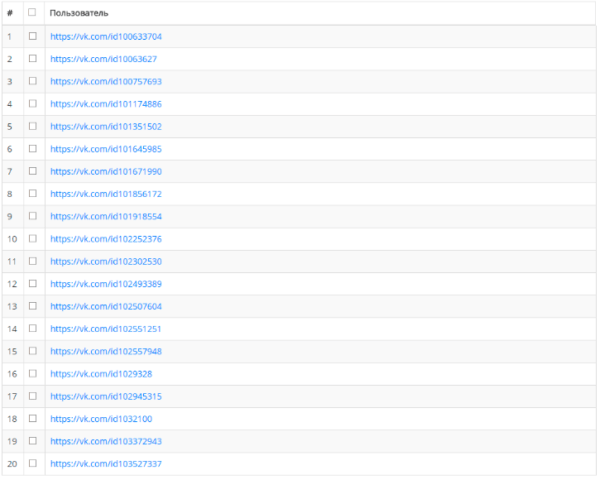Tick the checkbox for row id102557948
The image size is (600, 480).
(33, 351)
